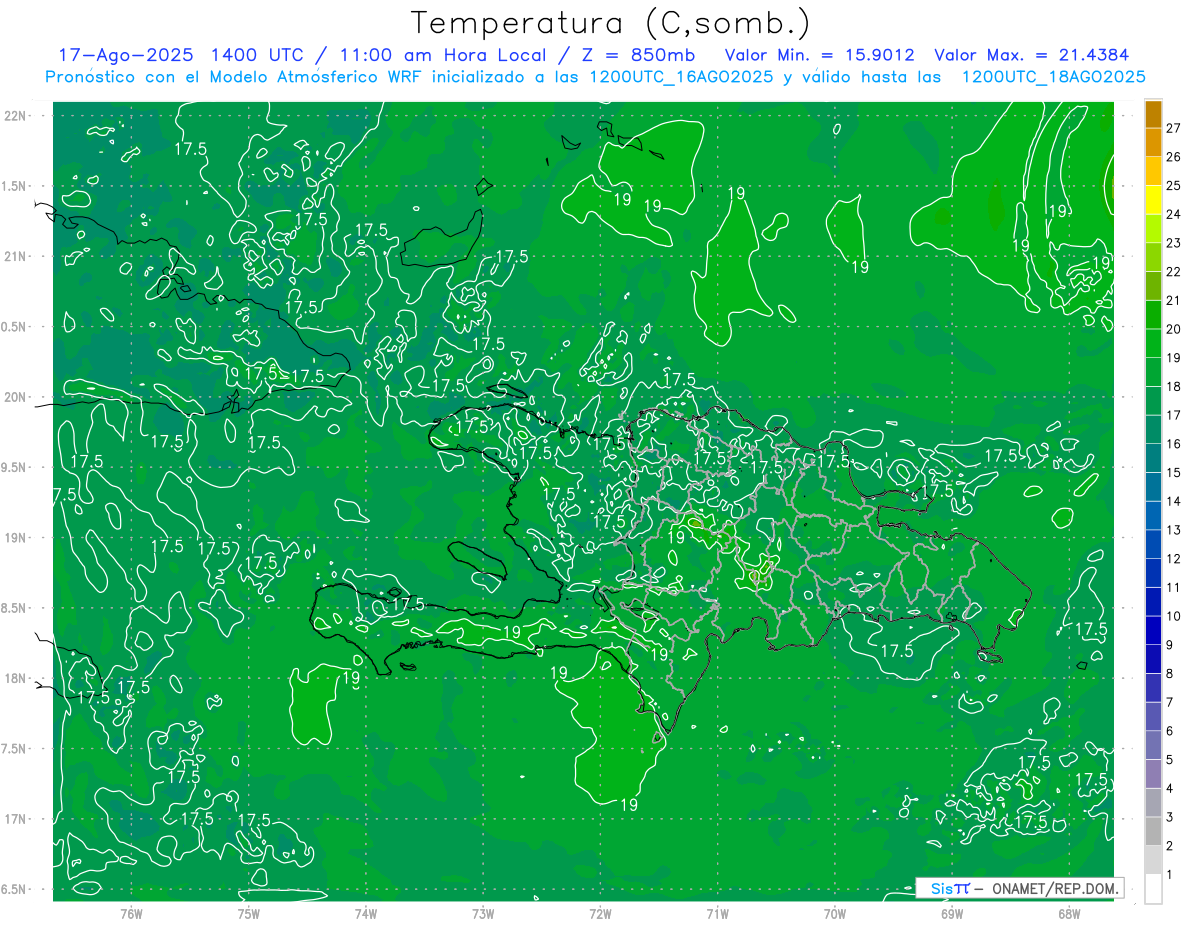Click the "20N" latitude axis label
Viewport: 1200px width, 927px height.
(16, 397)
